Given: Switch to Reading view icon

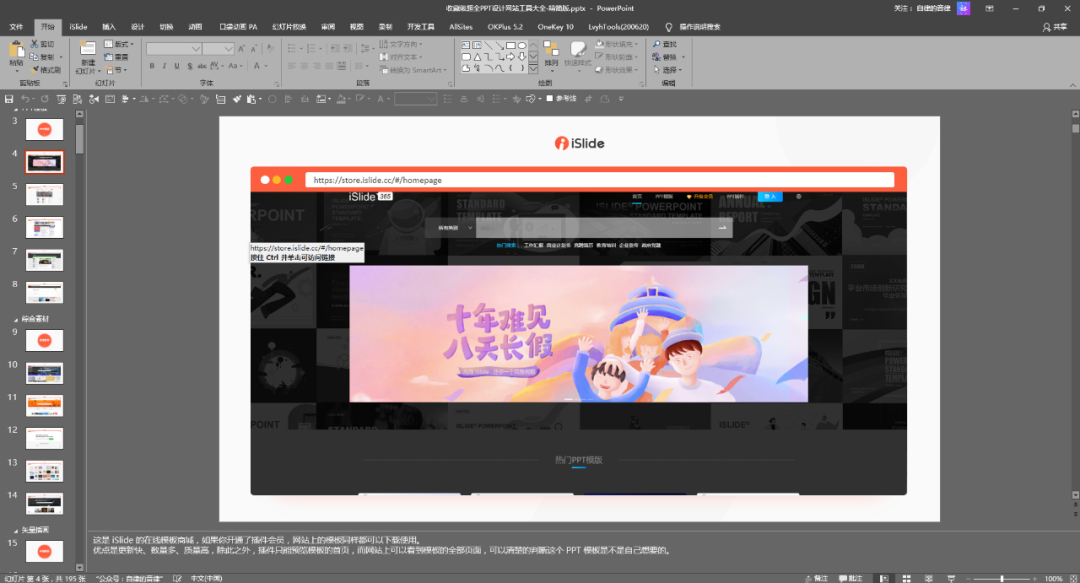Looking at the screenshot, I should [928, 578].
